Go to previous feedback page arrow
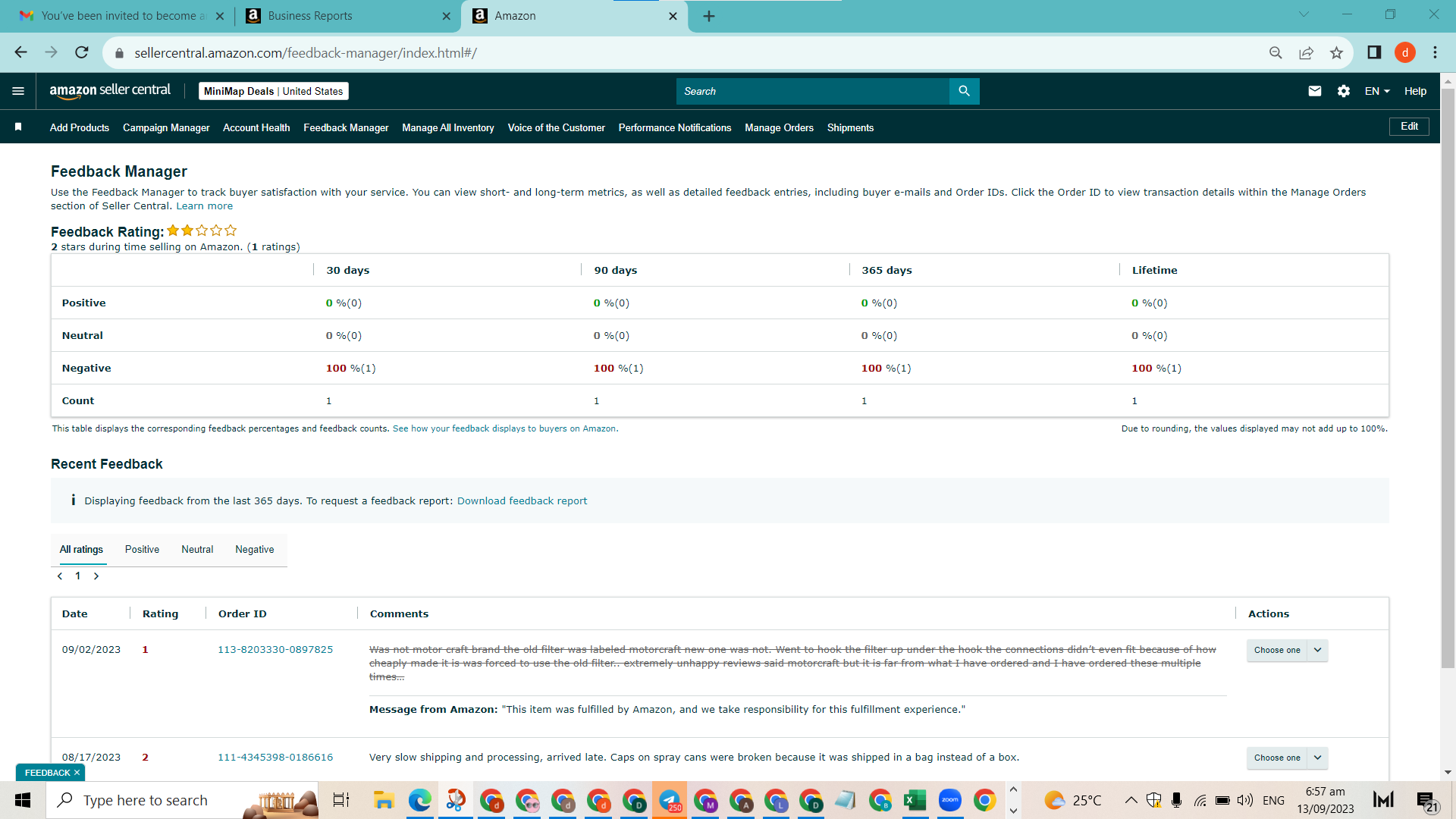 [x=60, y=576]
